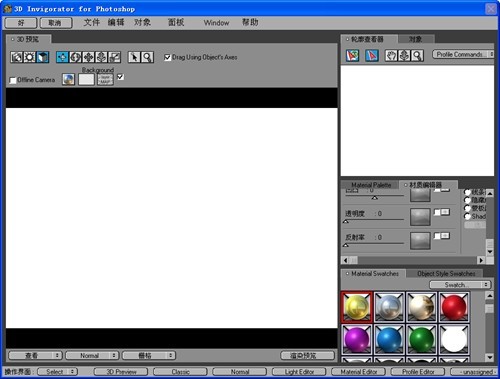Toggle the checkbox beside the background map button
The height and width of the screenshot is (379, 500).
(x=121, y=77)
